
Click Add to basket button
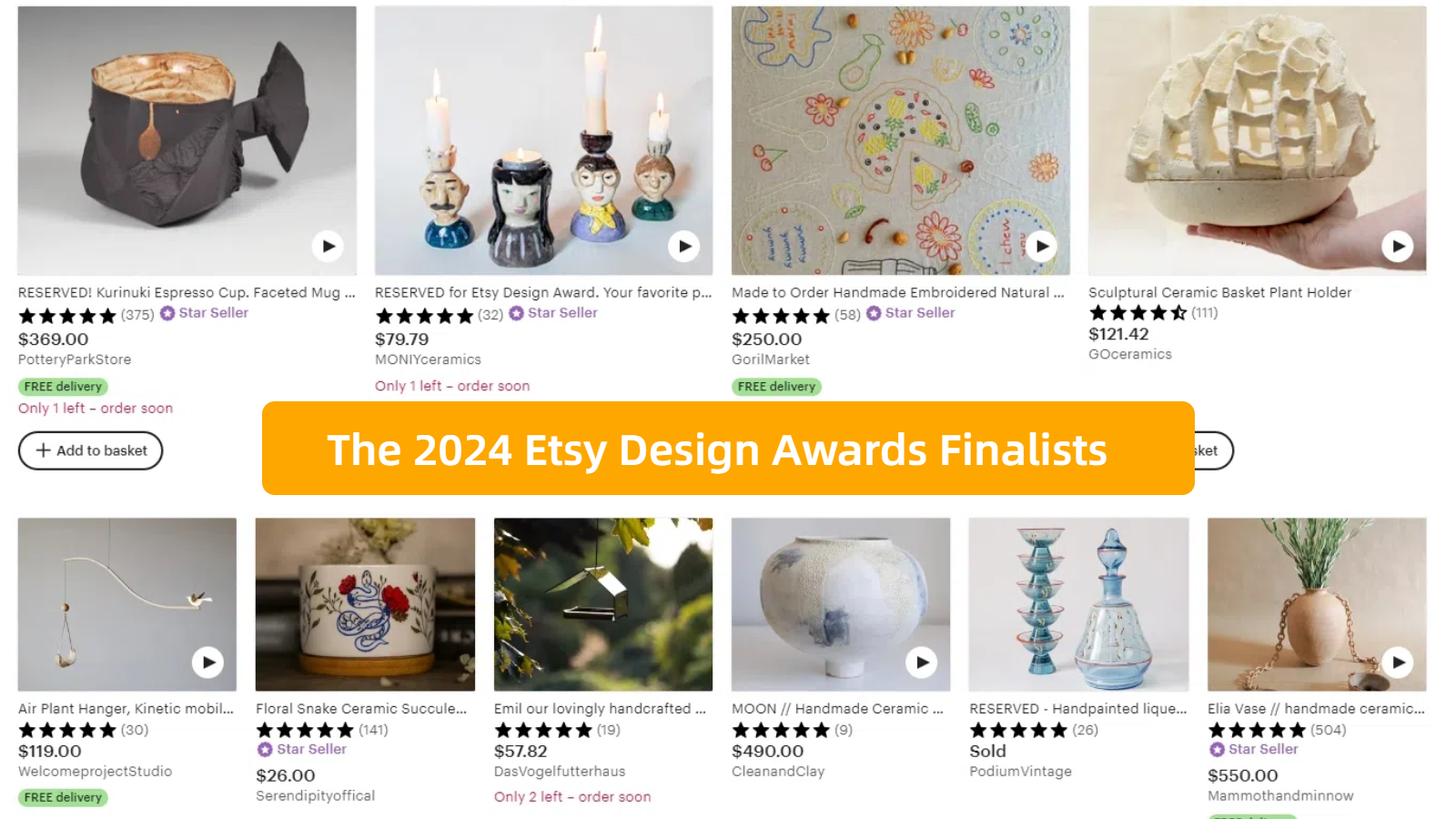click(x=90, y=450)
